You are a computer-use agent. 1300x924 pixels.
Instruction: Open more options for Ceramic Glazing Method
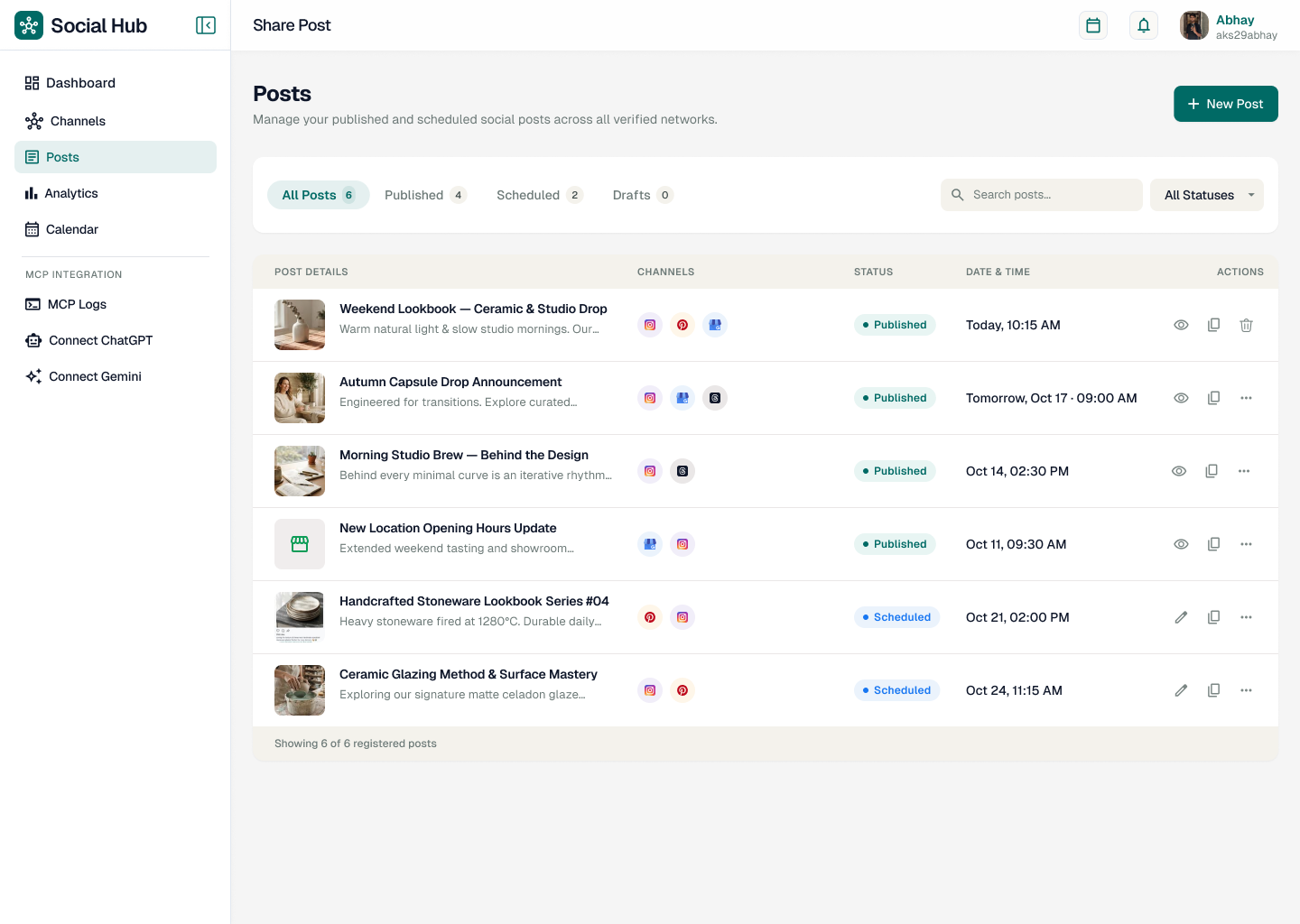(1246, 690)
